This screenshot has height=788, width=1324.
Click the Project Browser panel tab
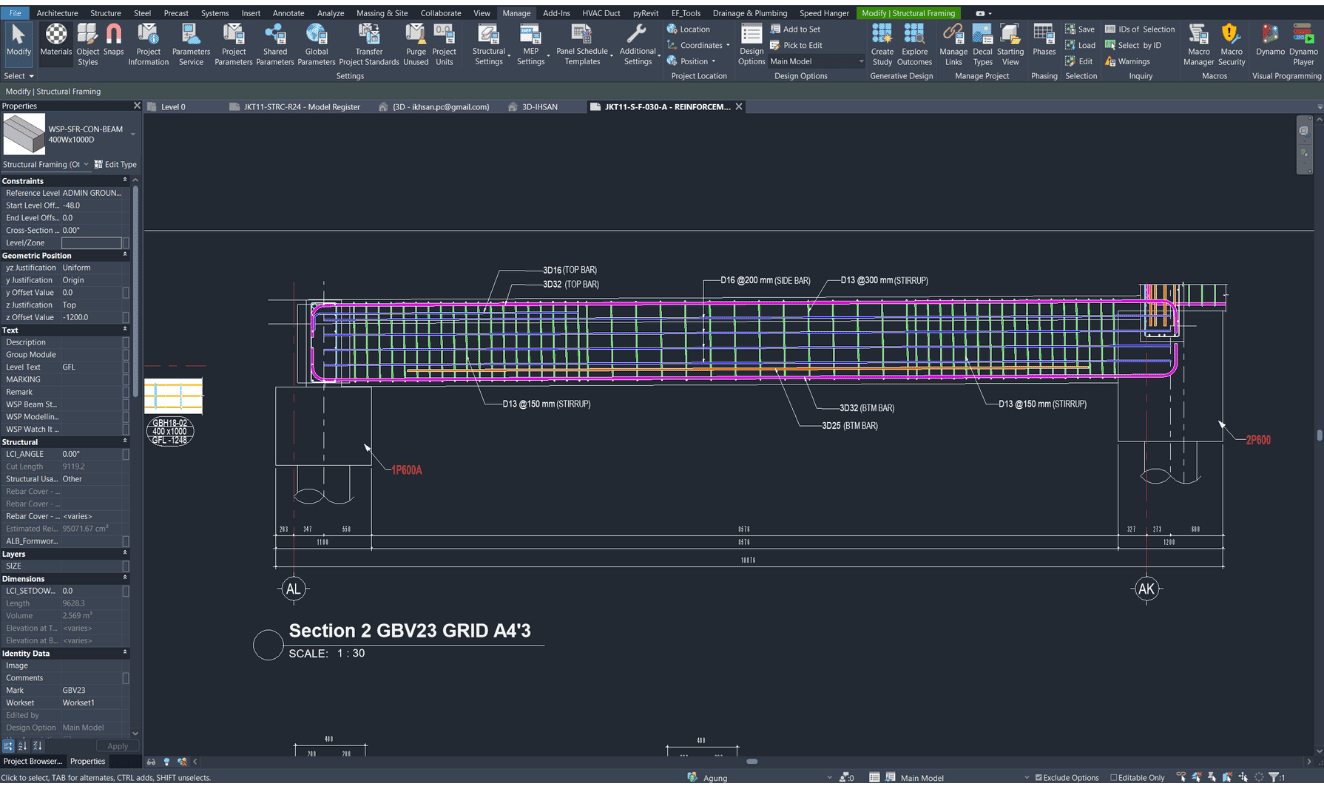pyautogui.click(x=32, y=761)
